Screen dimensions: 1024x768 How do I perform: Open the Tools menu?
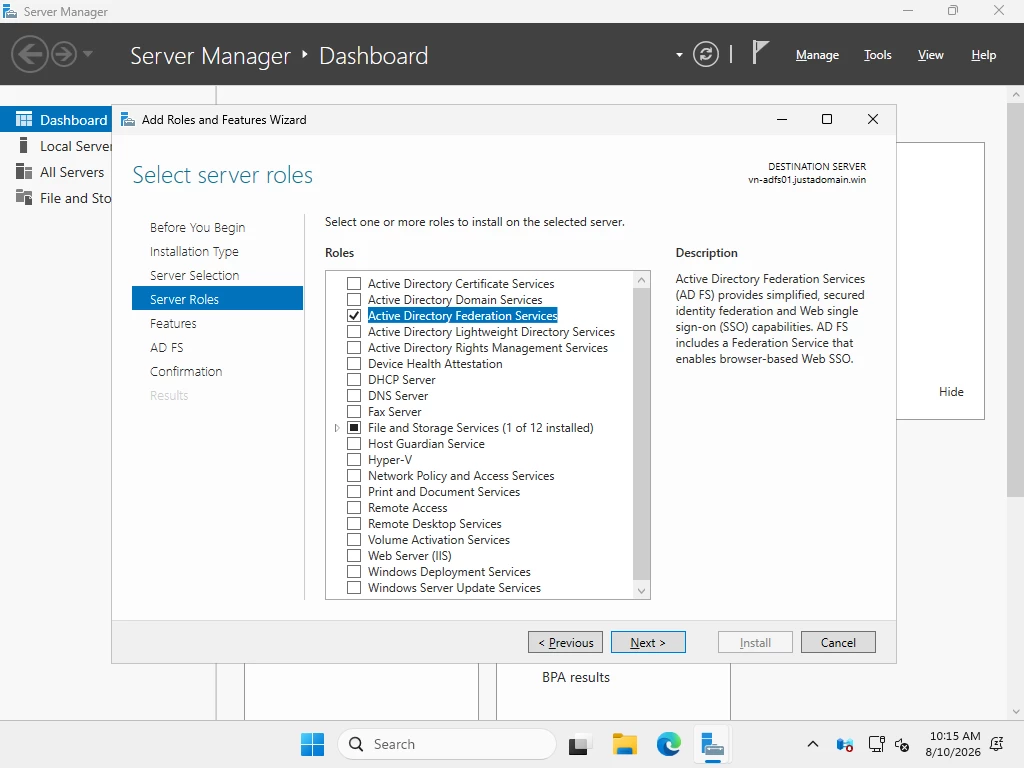877,55
